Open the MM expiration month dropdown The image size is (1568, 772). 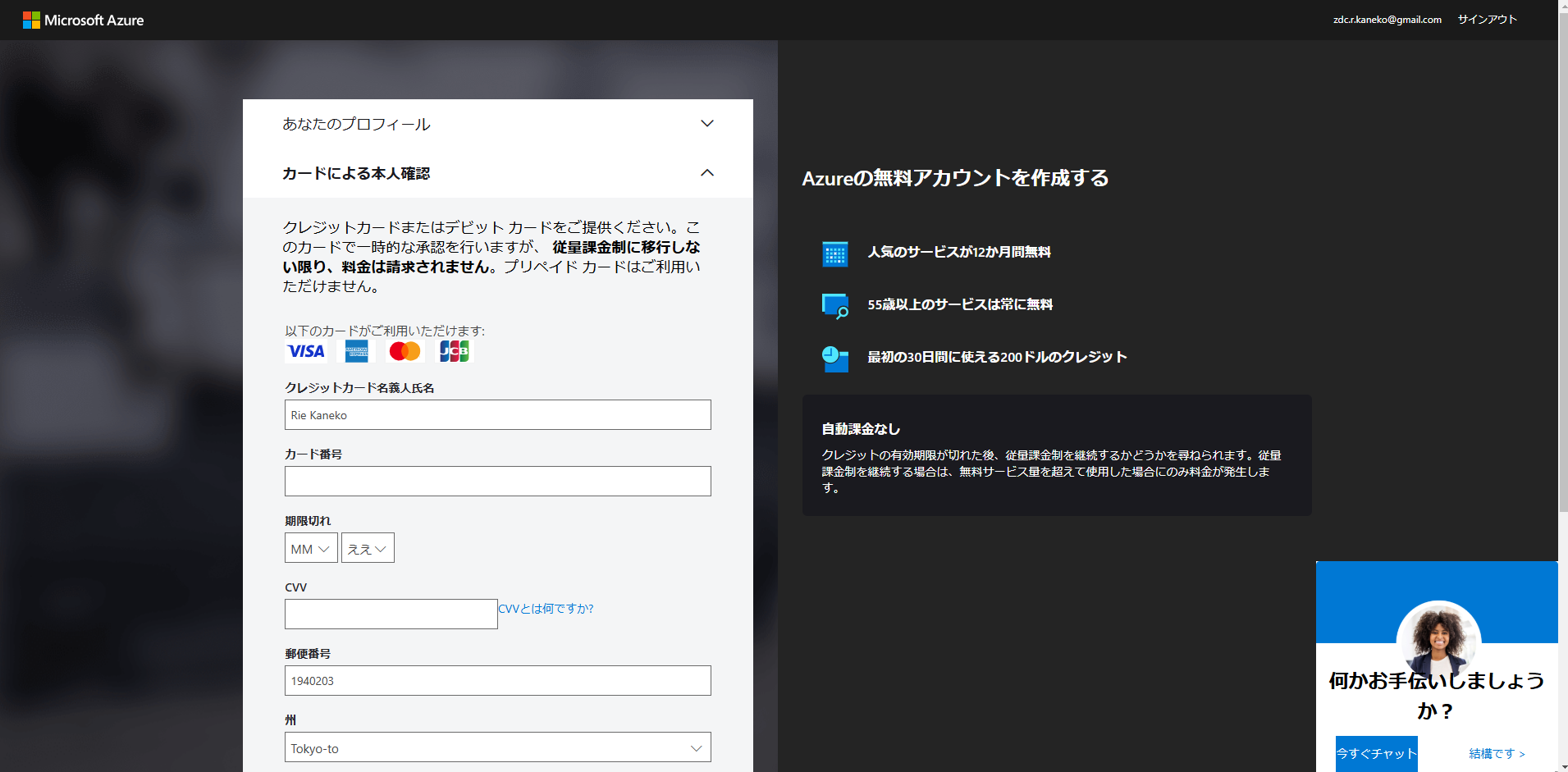[x=310, y=547]
